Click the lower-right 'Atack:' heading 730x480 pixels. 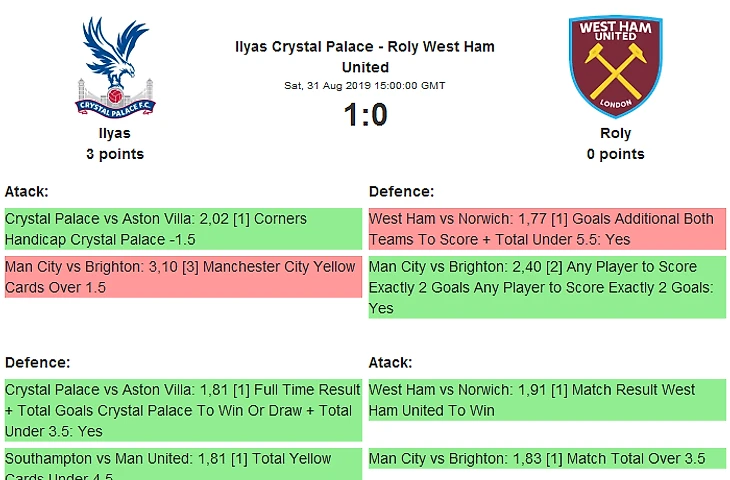[391, 362]
